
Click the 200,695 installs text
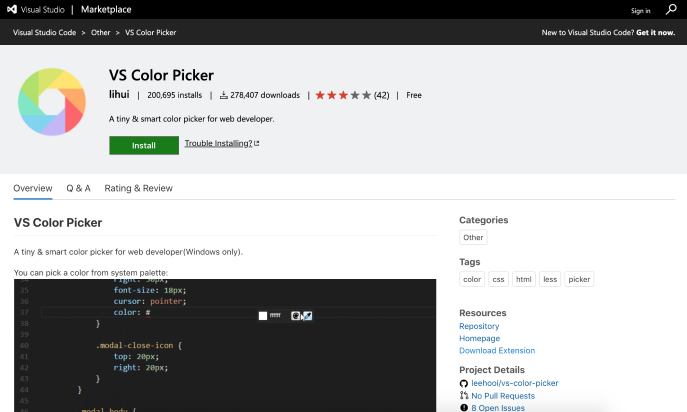click(174, 95)
